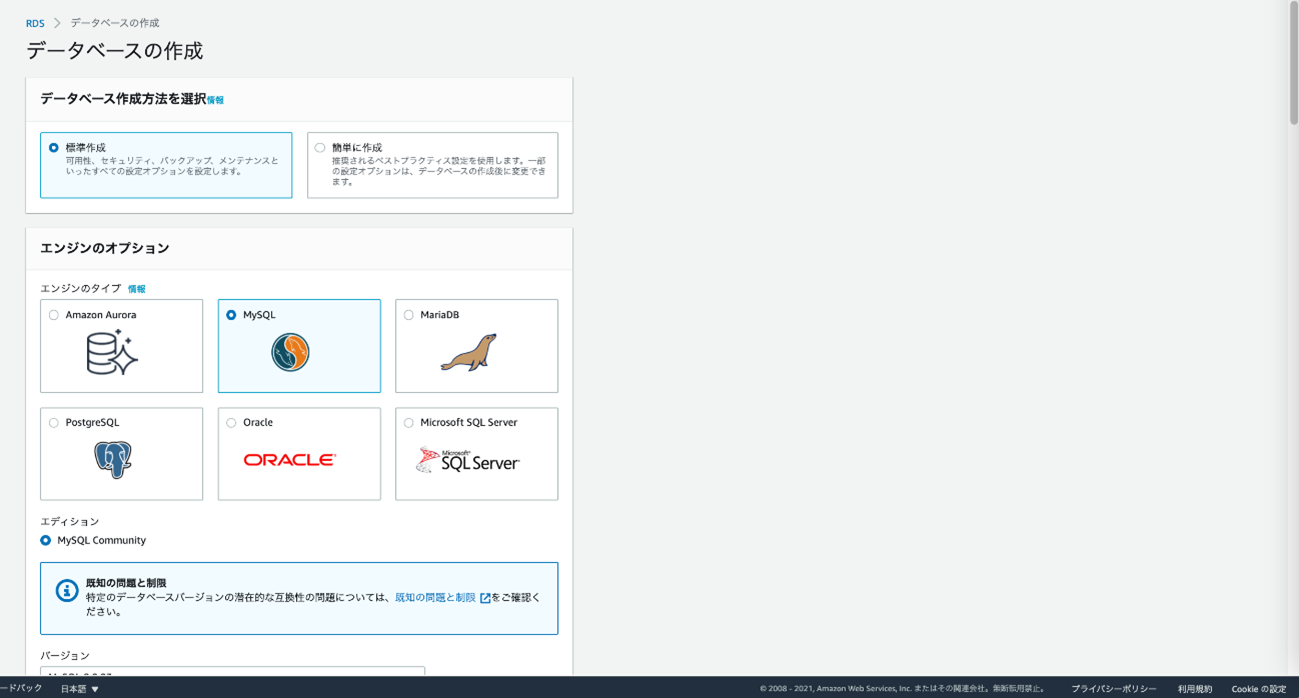Click the Microsoft SQL Server logo
The height and width of the screenshot is (698, 1299).
click(x=468, y=460)
